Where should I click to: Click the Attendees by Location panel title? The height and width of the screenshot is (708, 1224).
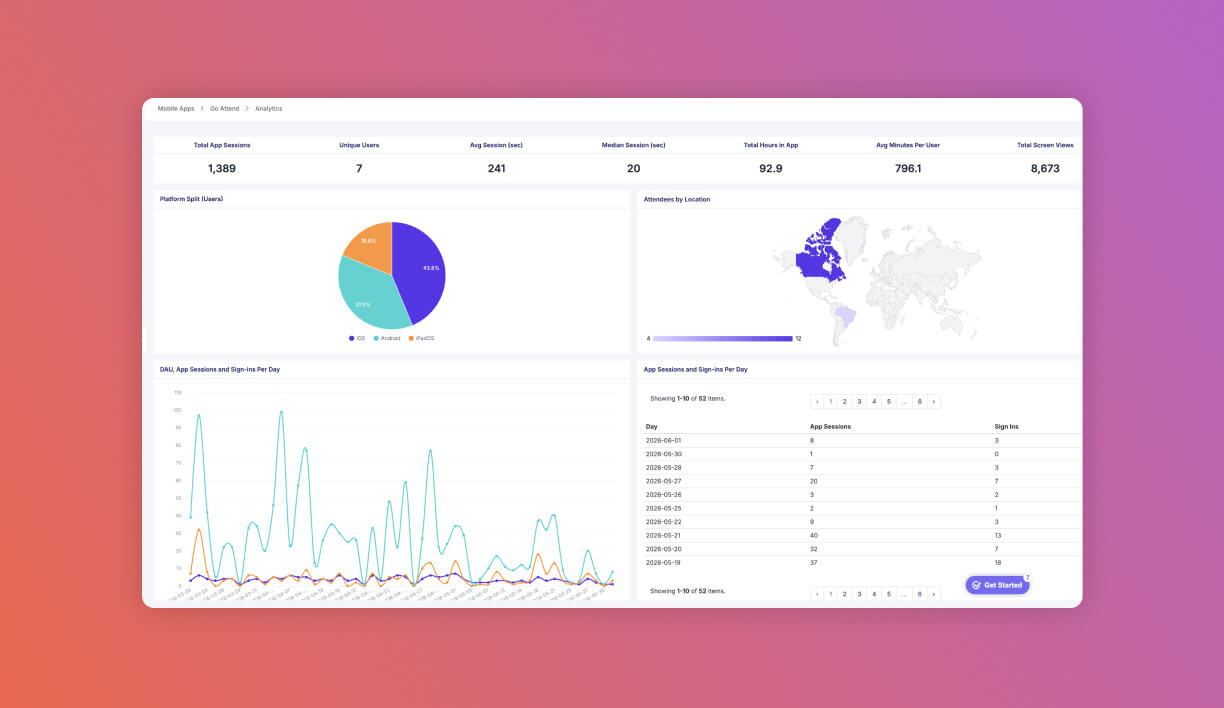point(677,199)
